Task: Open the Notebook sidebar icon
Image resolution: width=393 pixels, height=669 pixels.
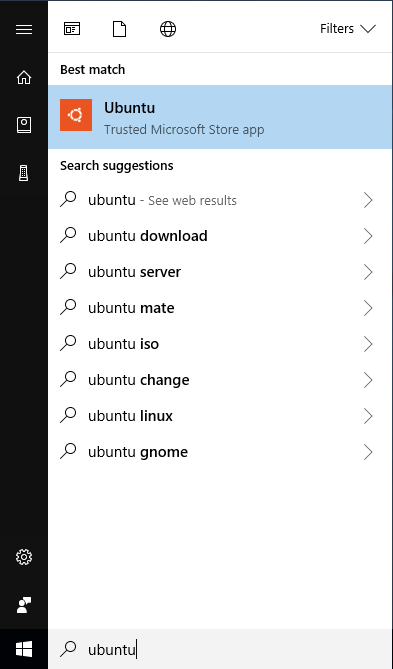Action: tap(24, 125)
